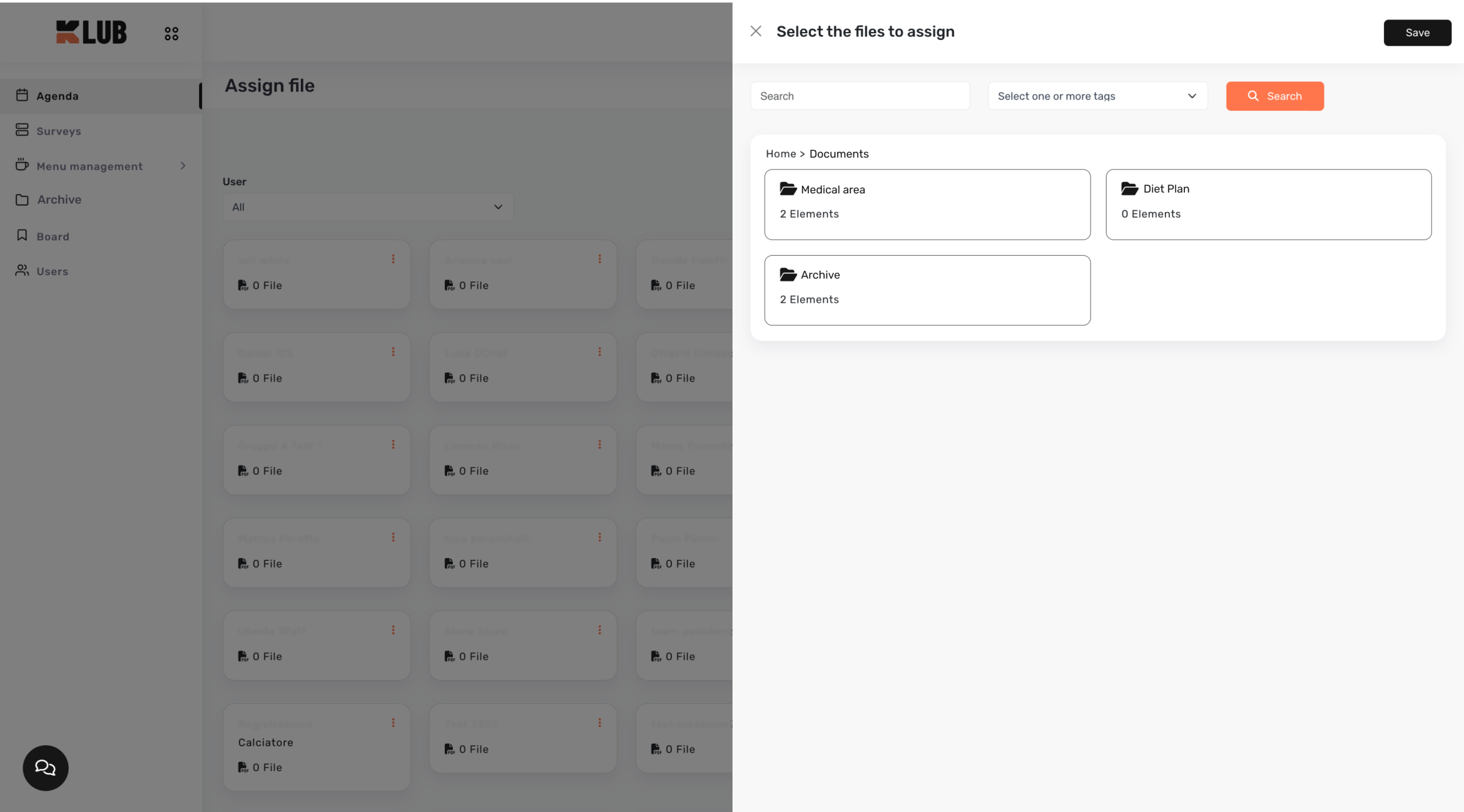Screen dimensions: 1464x812
Task: Navigate to Home in the breadcrumb
Action: (x=781, y=154)
